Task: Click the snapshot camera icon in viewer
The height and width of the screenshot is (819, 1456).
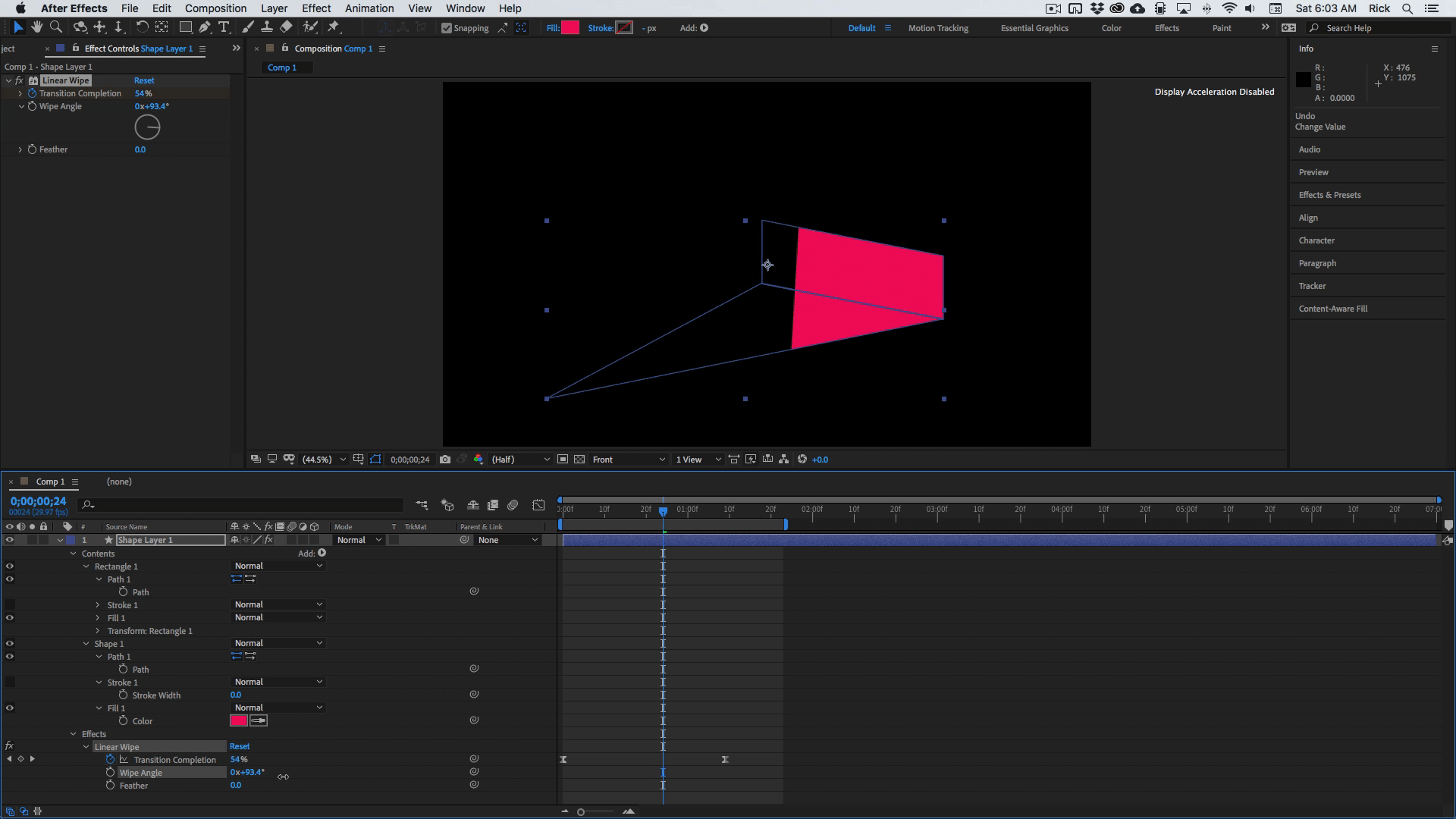Action: 445,460
